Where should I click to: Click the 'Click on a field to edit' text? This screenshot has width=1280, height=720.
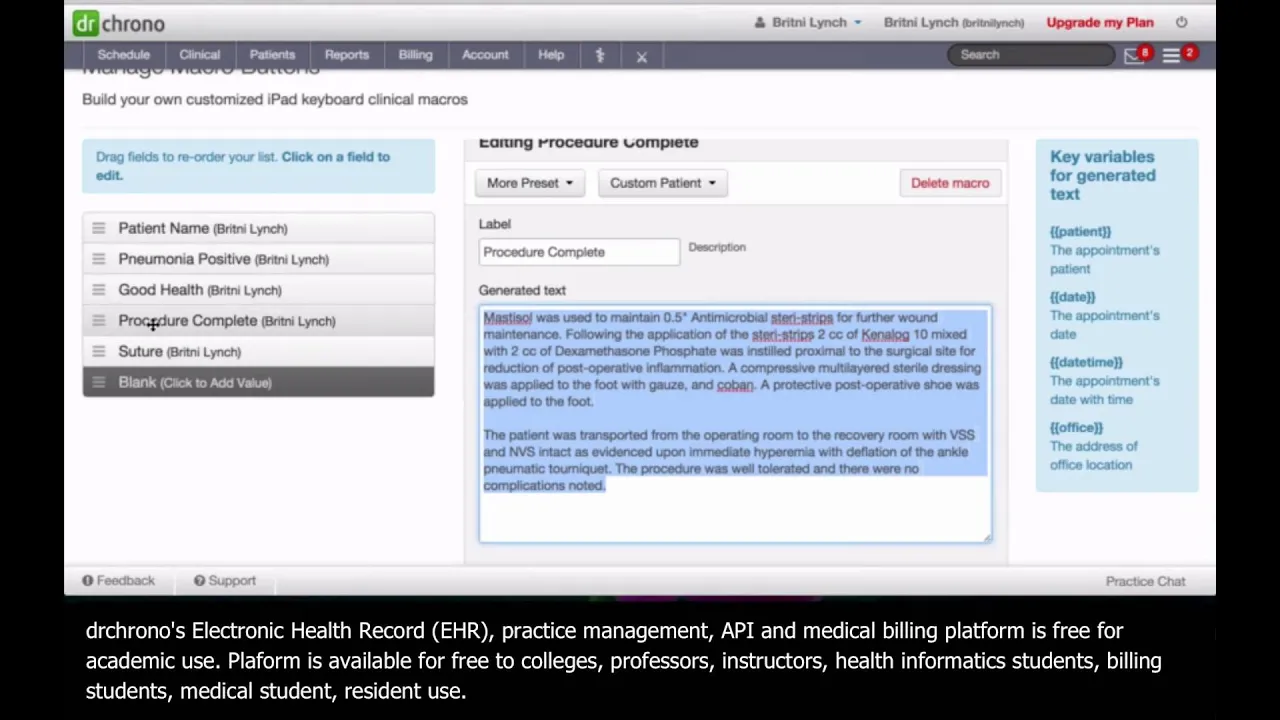[243, 166]
